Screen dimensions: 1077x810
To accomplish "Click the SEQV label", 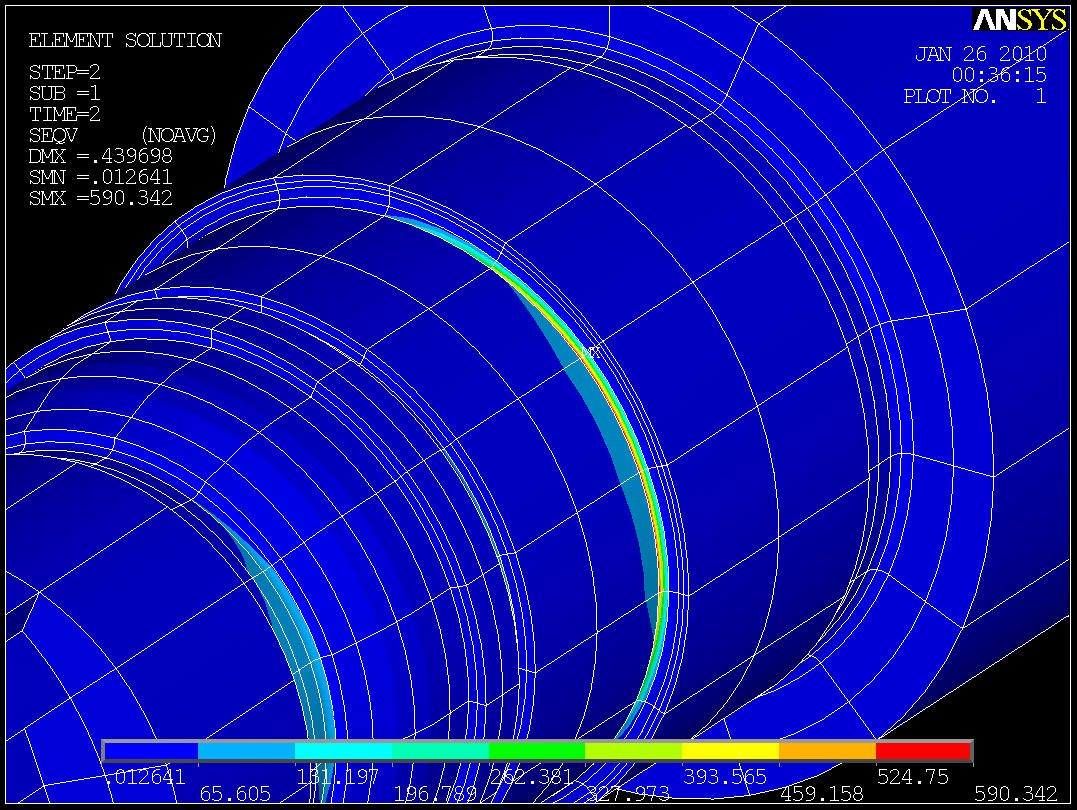I will point(53,135).
